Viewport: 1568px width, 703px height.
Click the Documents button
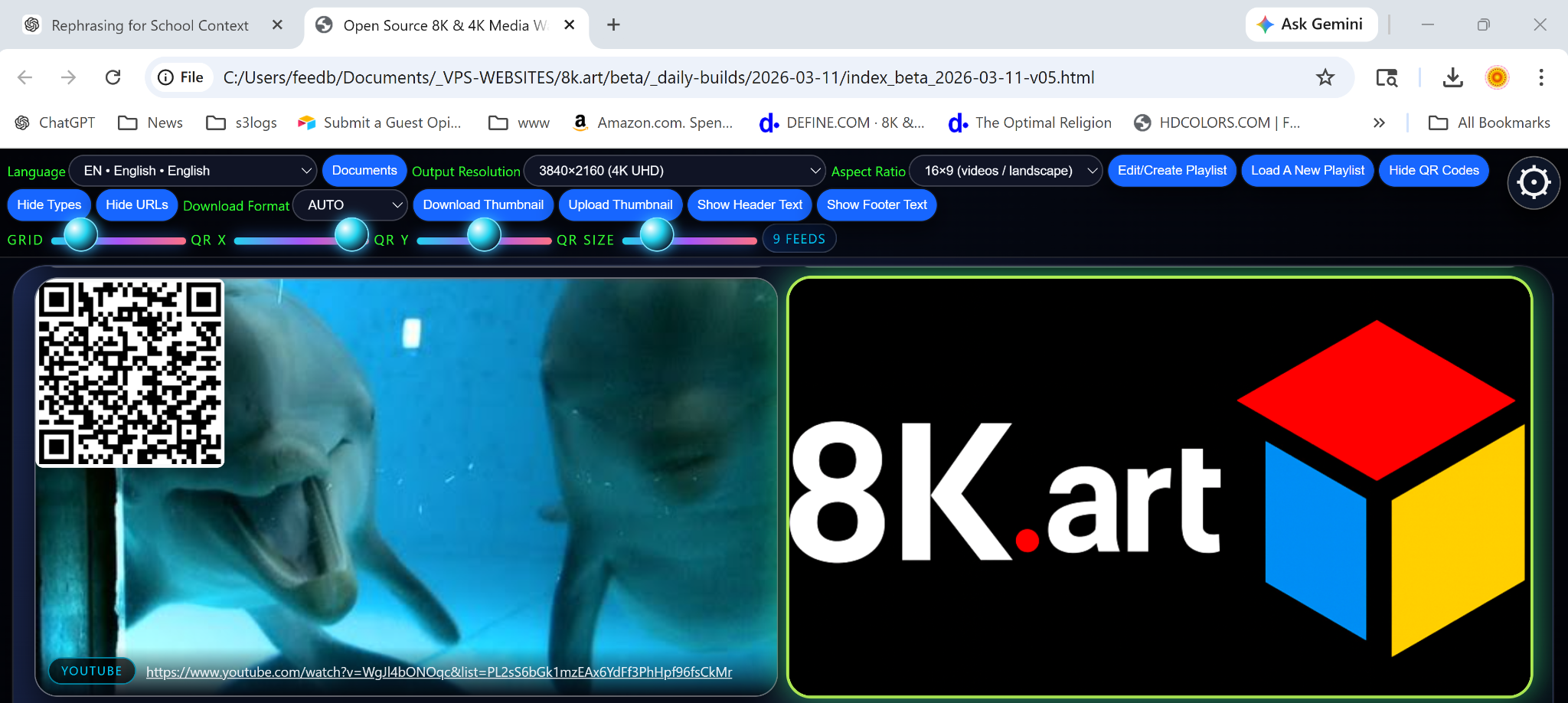click(364, 171)
